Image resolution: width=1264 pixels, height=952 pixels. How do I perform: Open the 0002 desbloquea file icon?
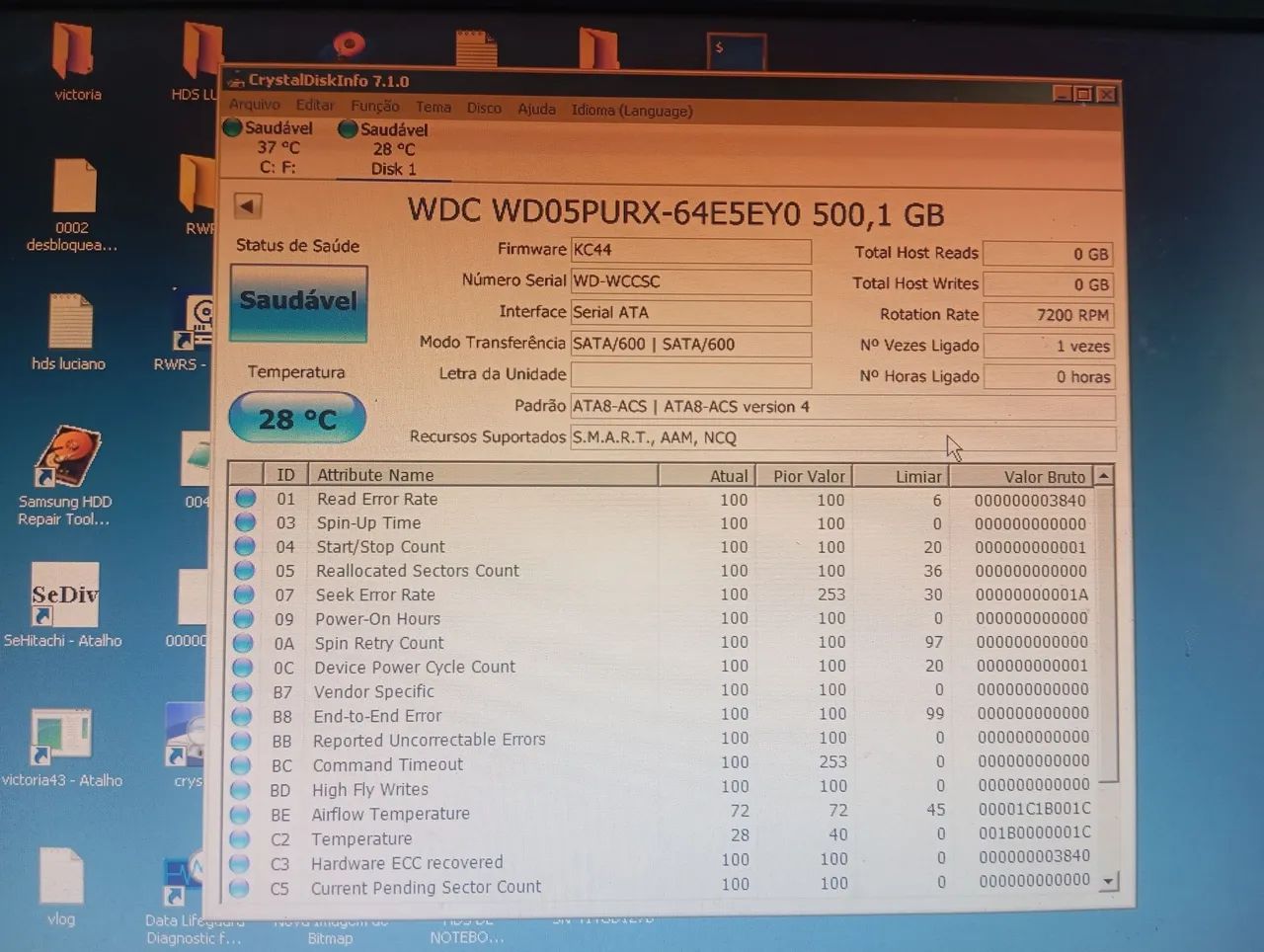pyautogui.click(x=74, y=186)
